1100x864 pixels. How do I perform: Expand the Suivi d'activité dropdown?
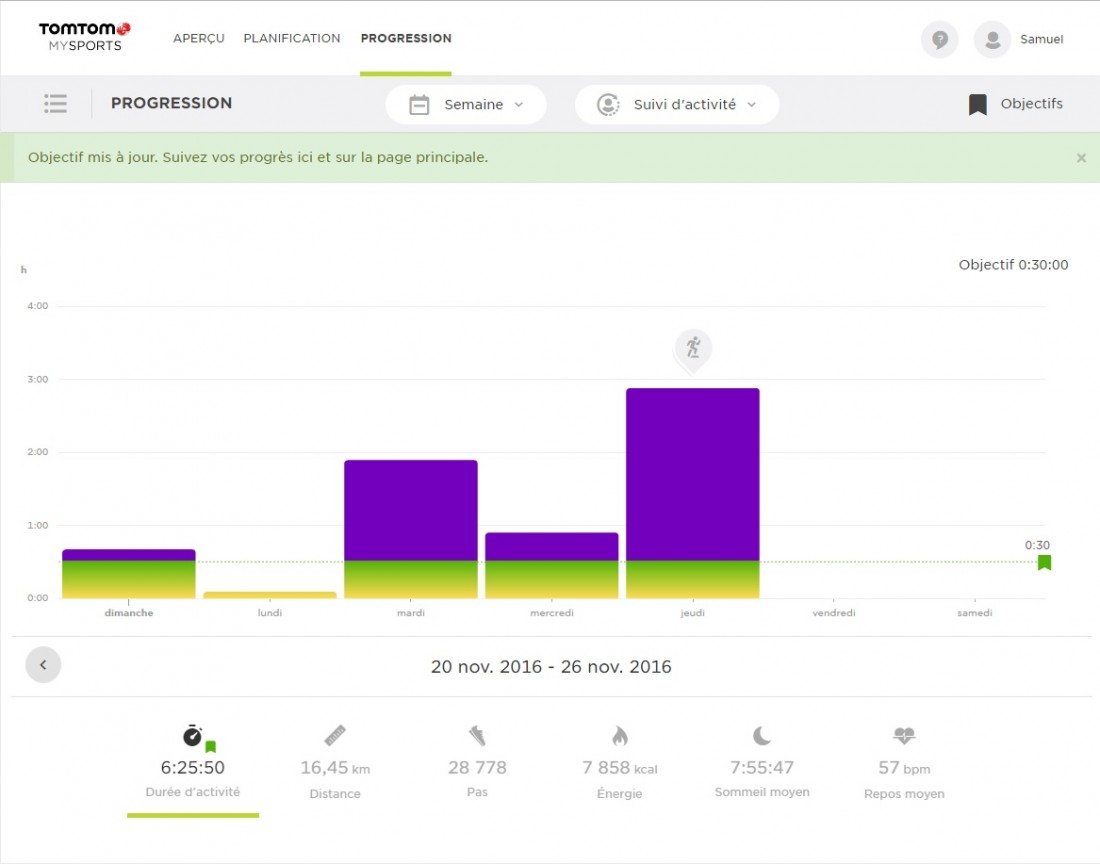676,105
